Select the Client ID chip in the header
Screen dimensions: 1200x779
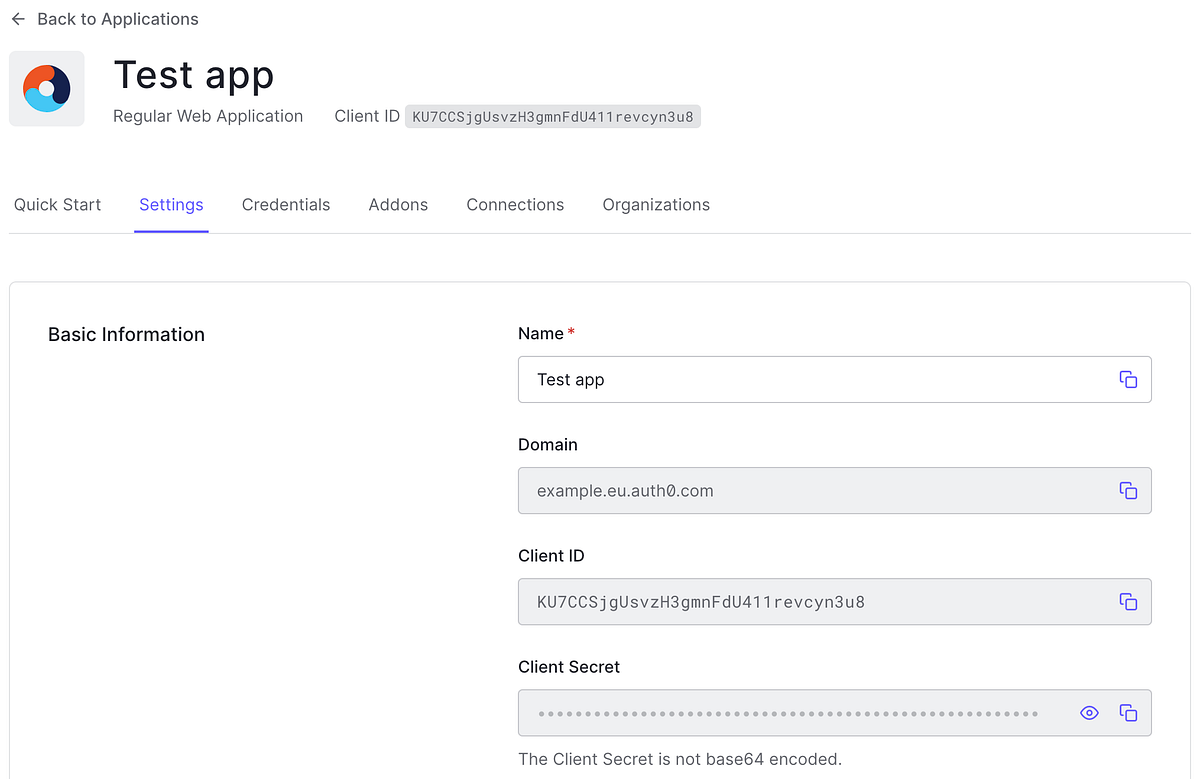553,116
